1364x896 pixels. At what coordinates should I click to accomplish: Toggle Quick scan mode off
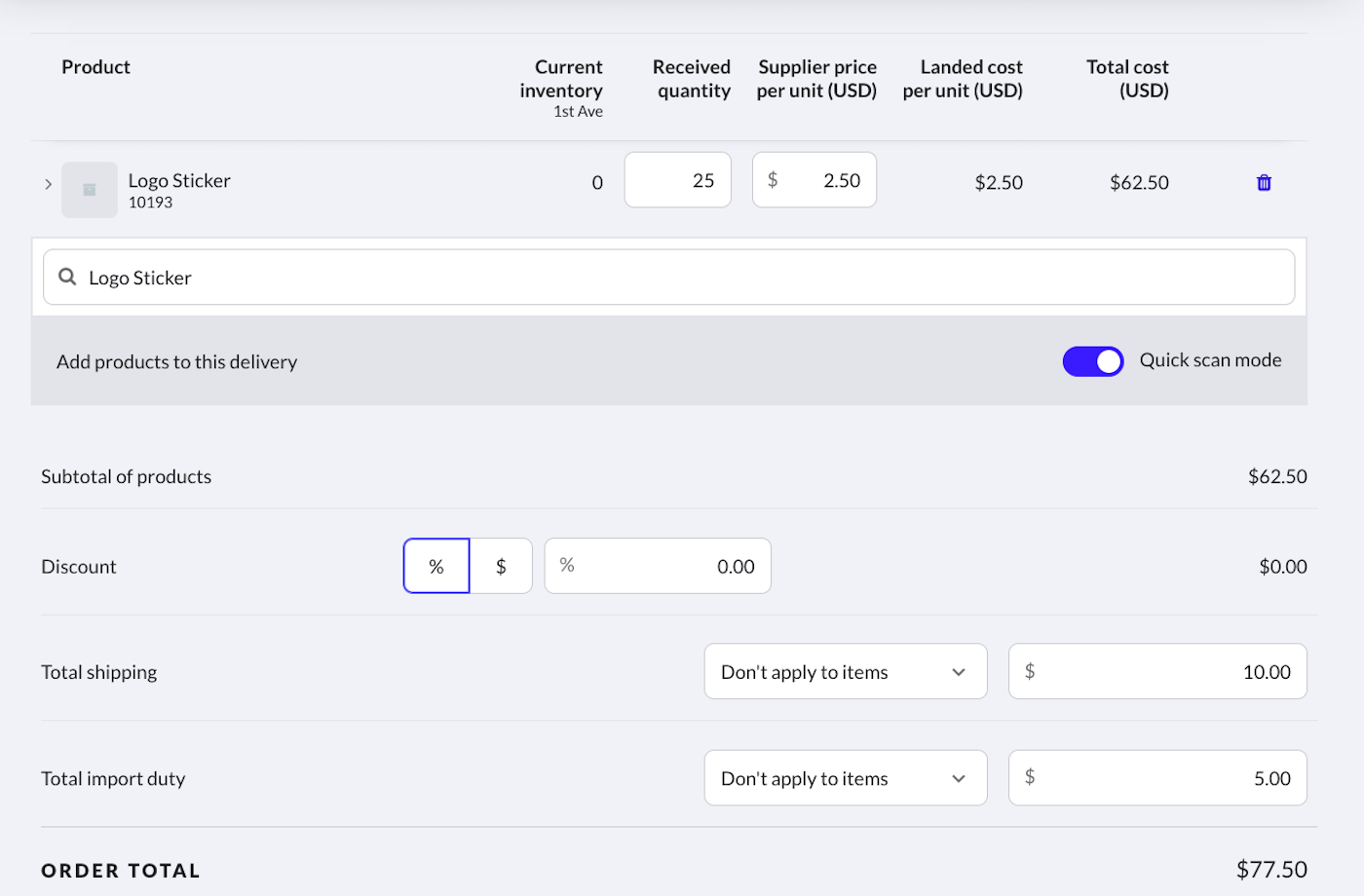click(1092, 361)
